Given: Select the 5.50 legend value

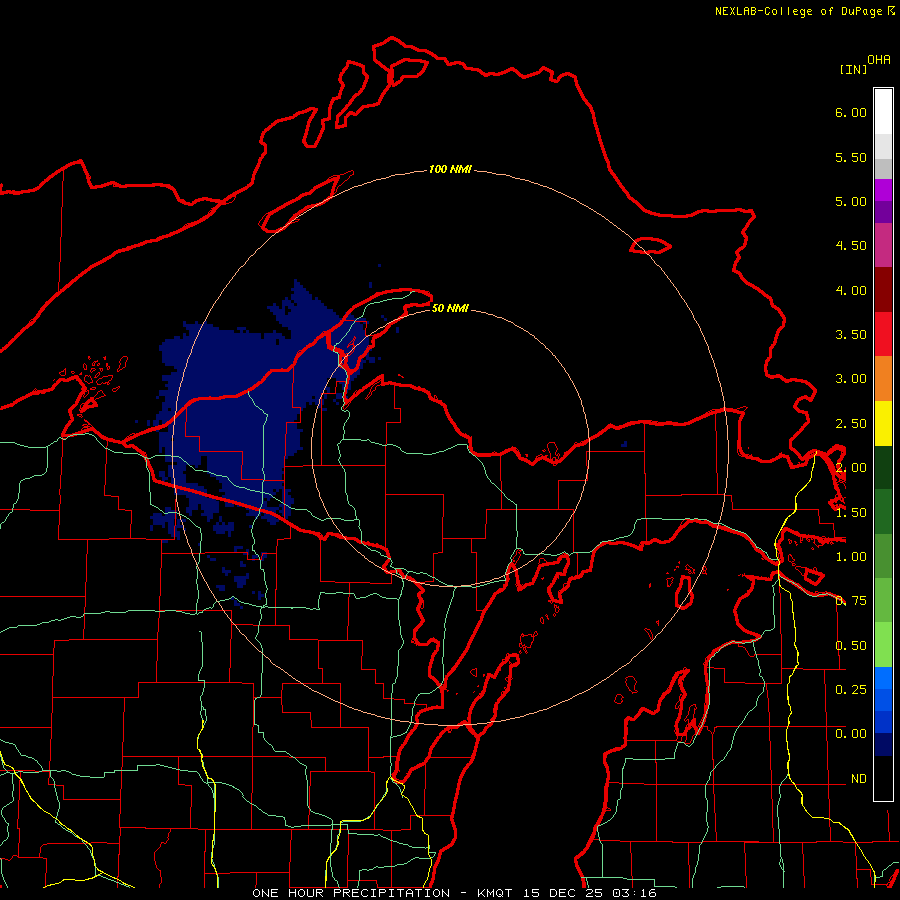Looking at the screenshot, I should 851,157.
